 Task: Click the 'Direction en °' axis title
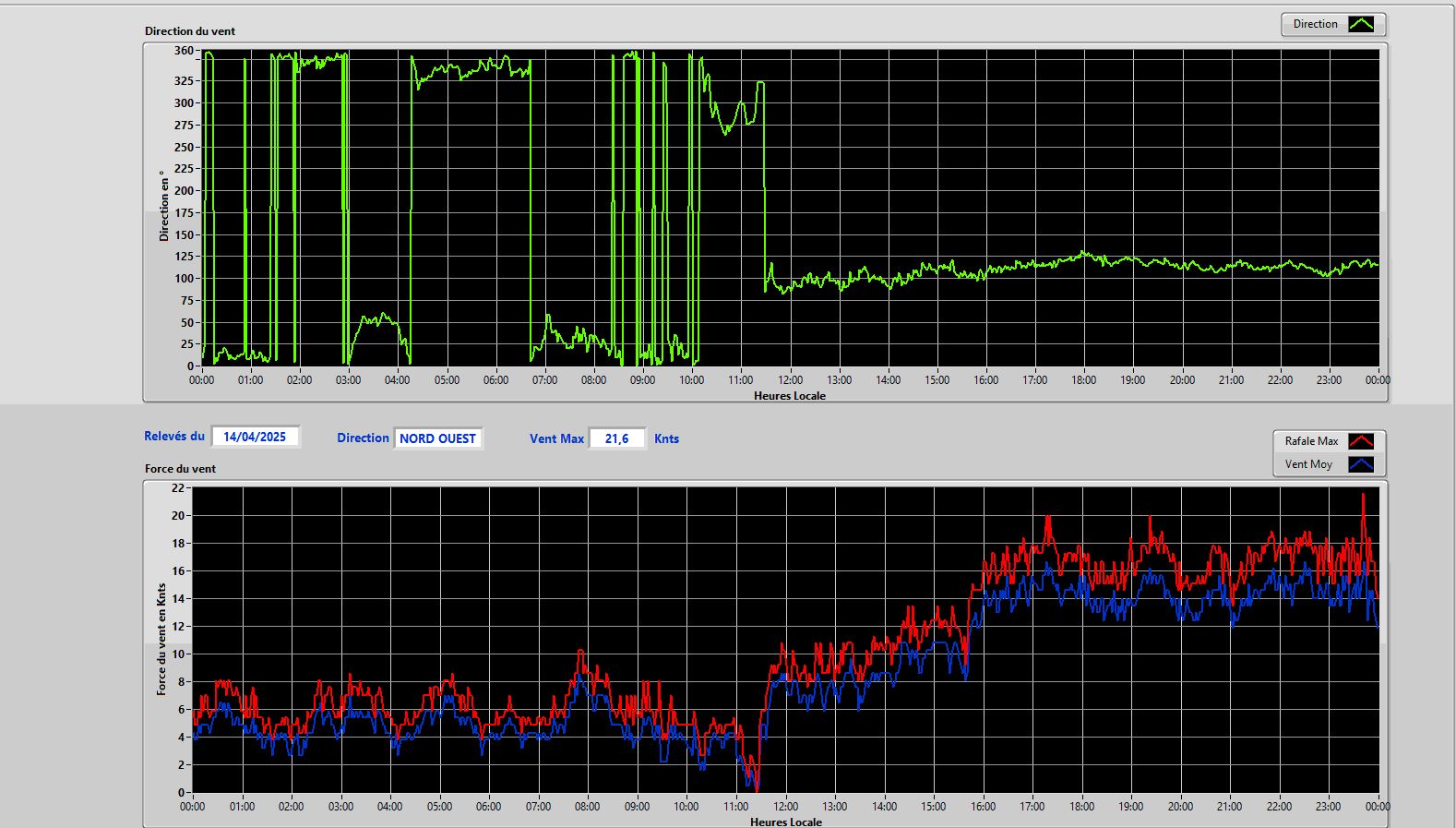pos(164,206)
